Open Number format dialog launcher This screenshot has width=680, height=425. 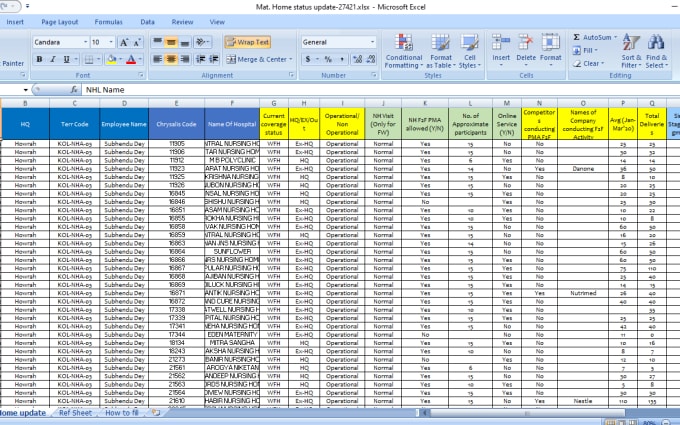click(x=373, y=75)
